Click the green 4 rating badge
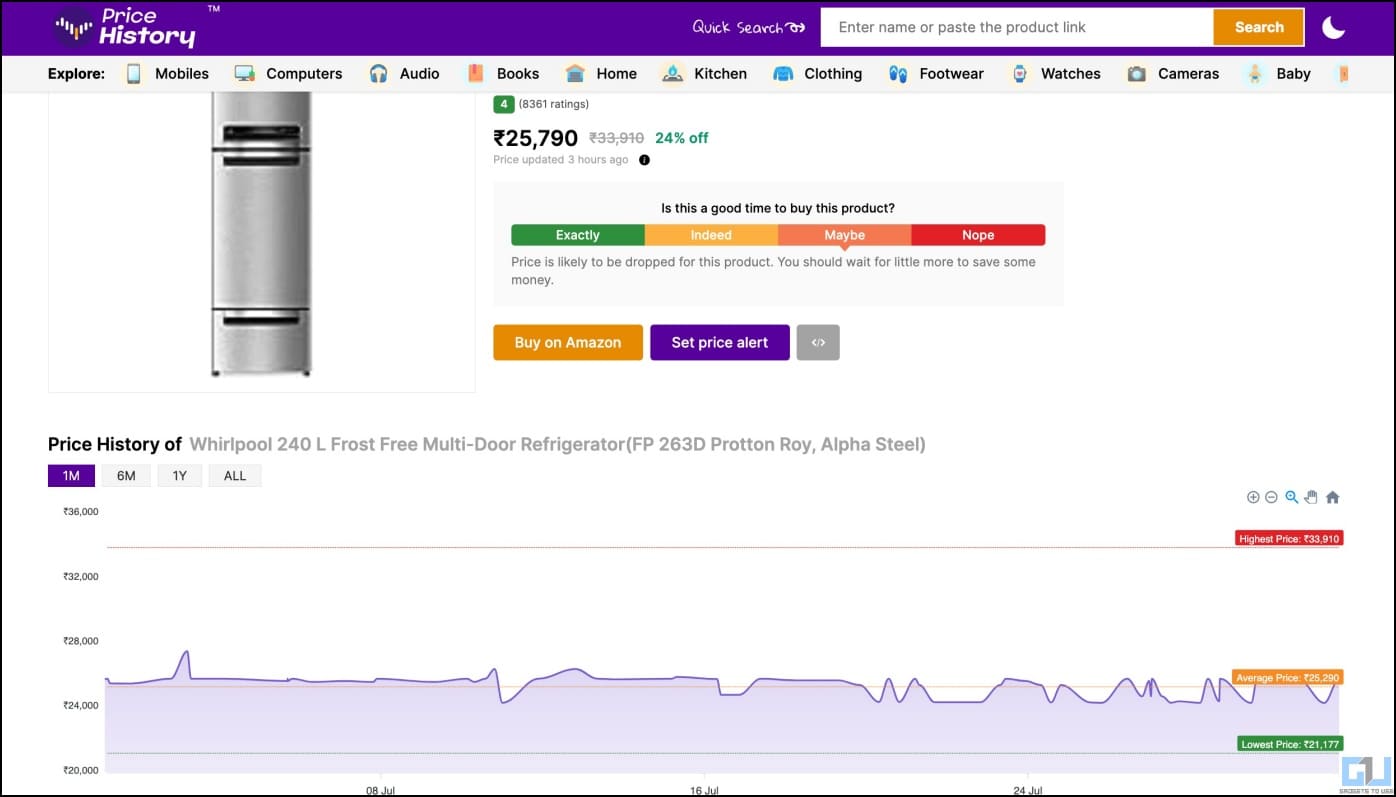 point(503,104)
